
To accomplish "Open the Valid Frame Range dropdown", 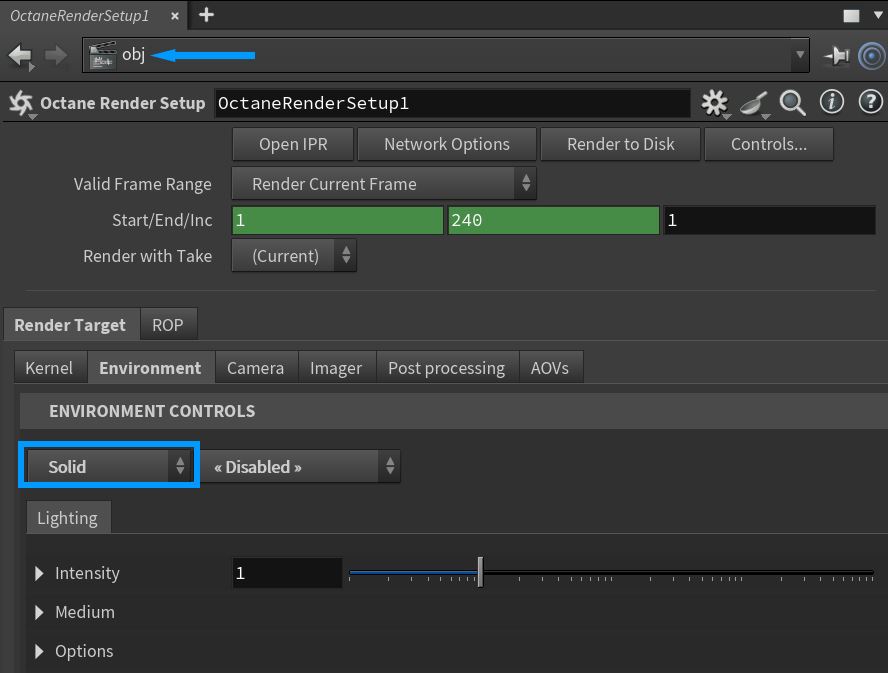I will point(384,184).
